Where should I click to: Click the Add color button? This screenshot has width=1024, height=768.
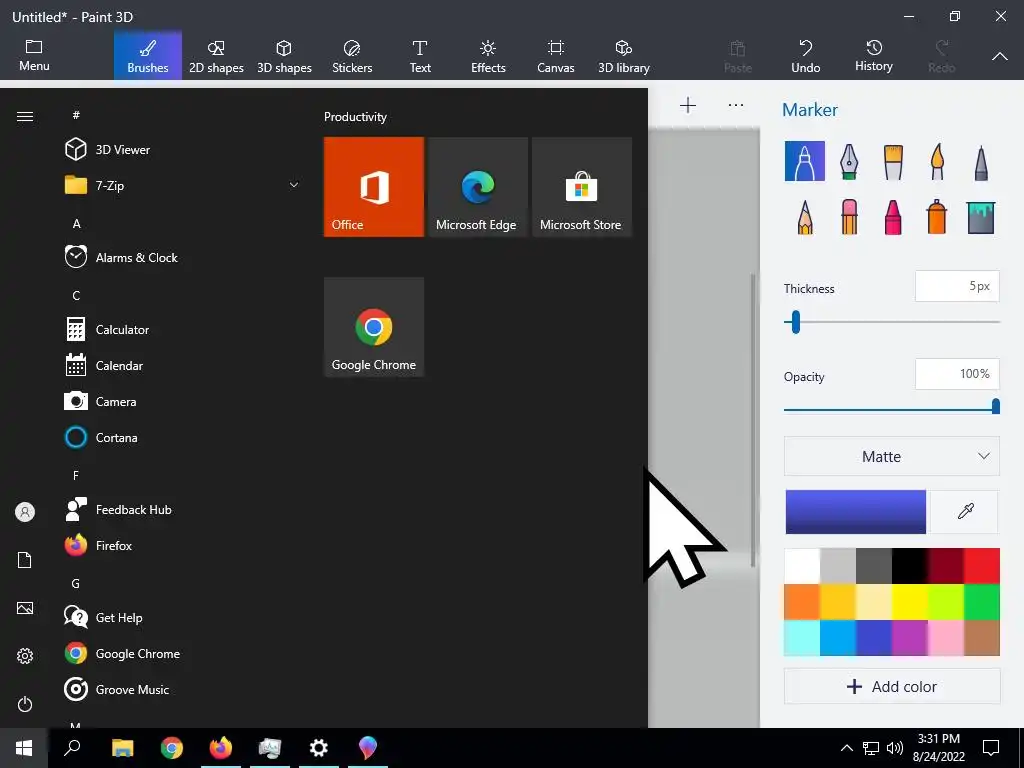click(x=891, y=686)
